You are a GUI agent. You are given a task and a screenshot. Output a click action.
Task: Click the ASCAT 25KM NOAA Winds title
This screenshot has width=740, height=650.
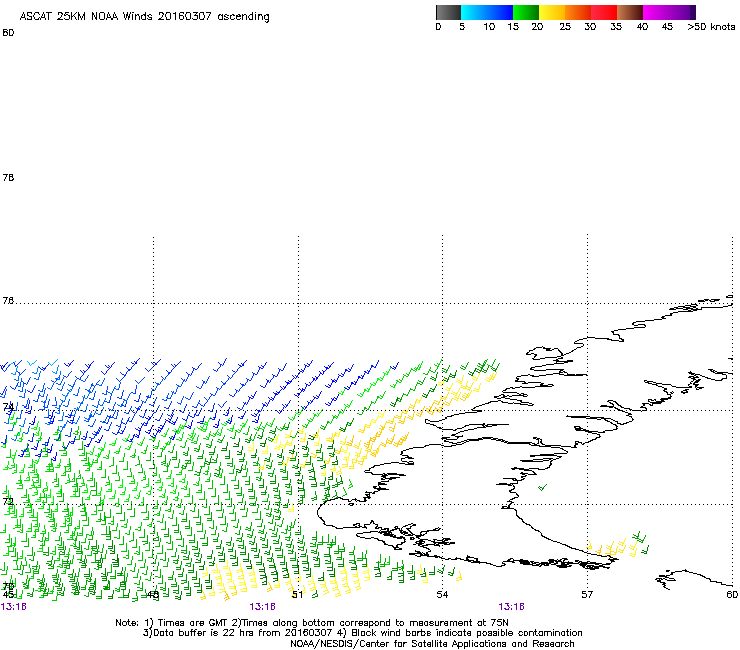(144, 17)
